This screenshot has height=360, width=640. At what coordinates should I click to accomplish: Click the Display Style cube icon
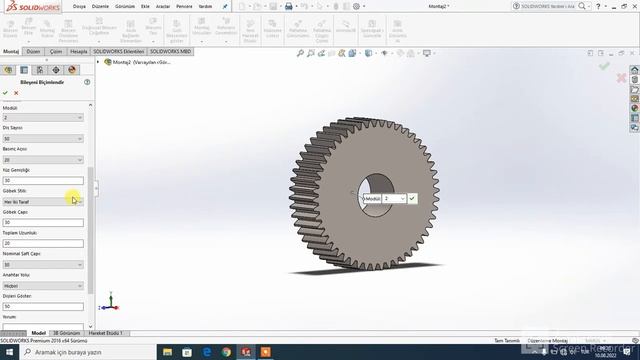(368, 53)
